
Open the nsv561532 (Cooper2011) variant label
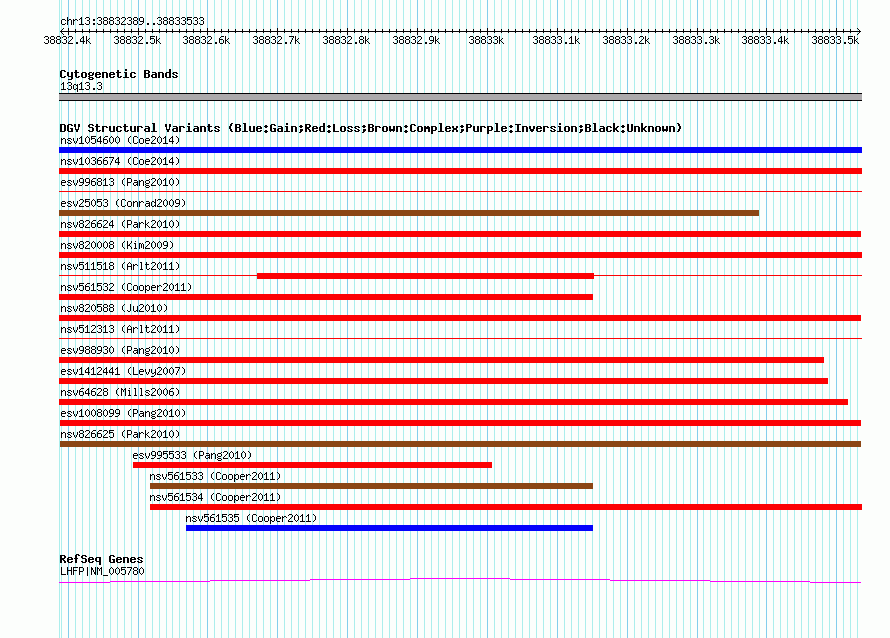click(126, 287)
